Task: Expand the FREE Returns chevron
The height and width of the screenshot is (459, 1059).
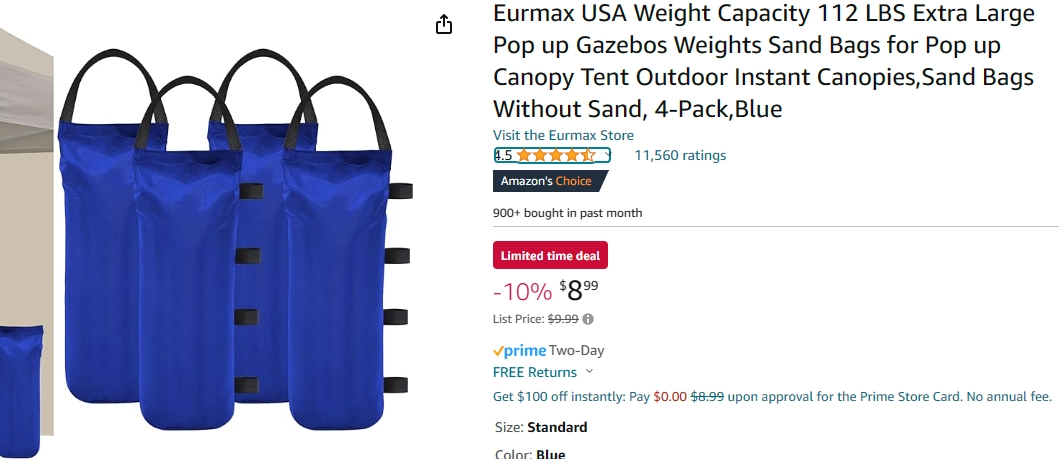Action: pyautogui.click(x=589, y=371)
